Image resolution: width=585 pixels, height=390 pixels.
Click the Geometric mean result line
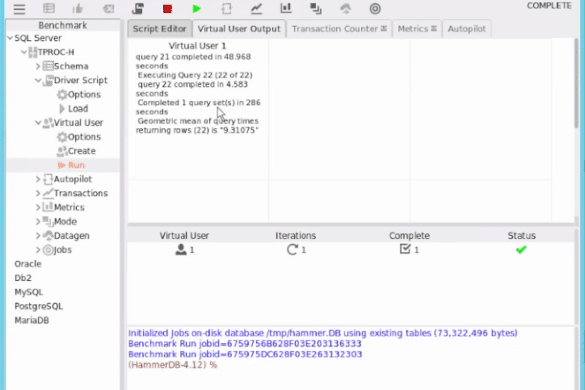tap(197, 125)
